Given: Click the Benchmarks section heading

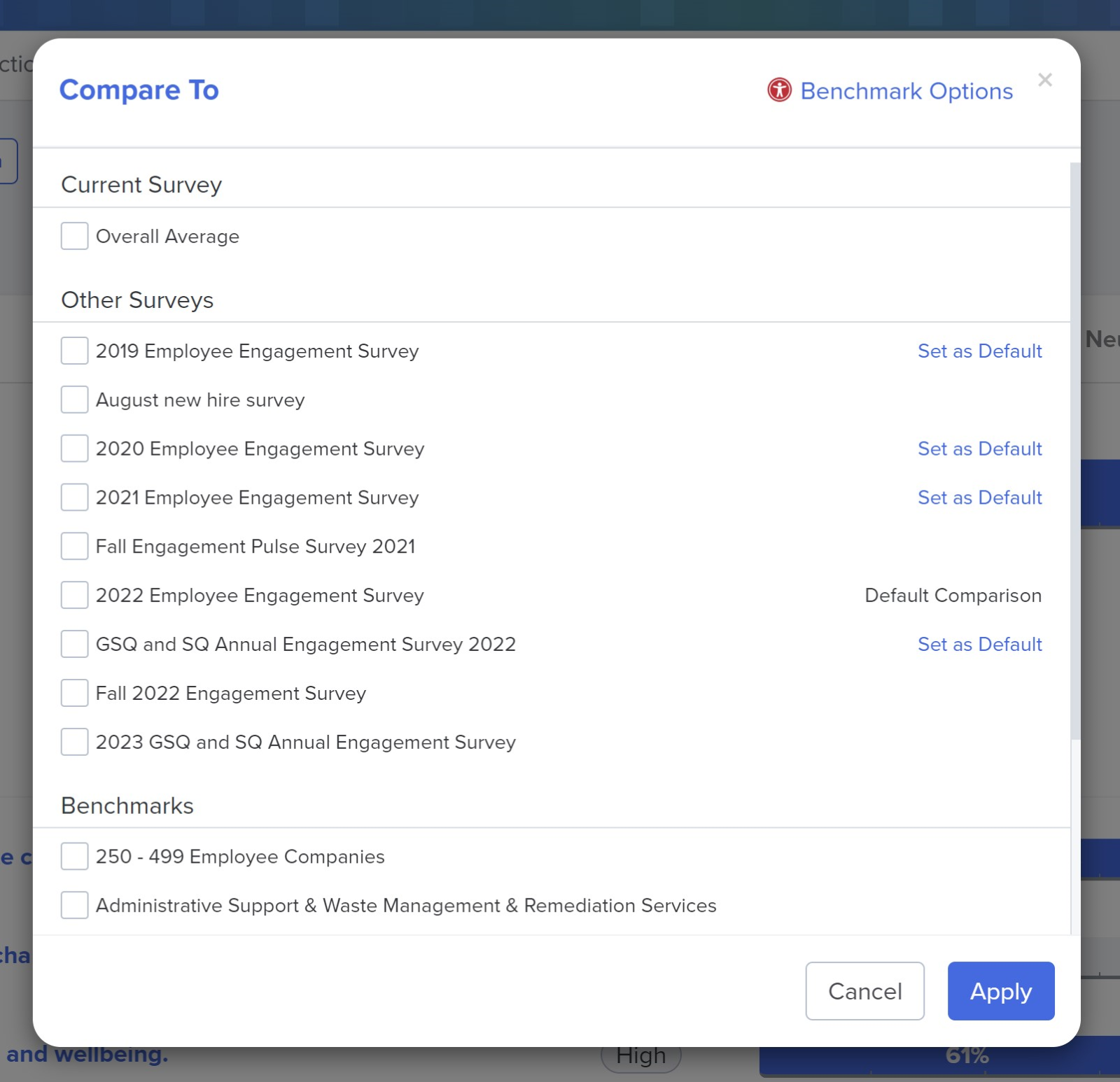Looking at the screenshot, I should [x=127, y=806].
